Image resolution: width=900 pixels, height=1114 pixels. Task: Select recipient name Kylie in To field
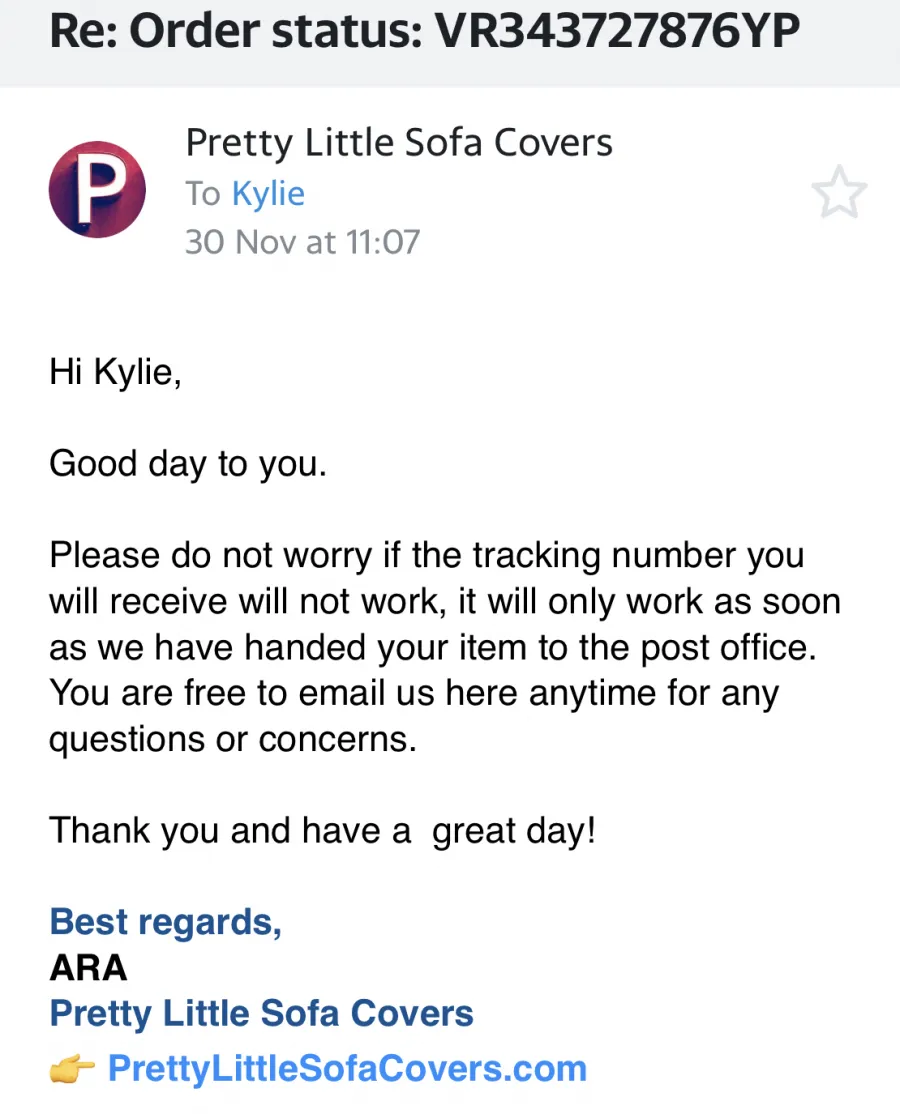268,194
